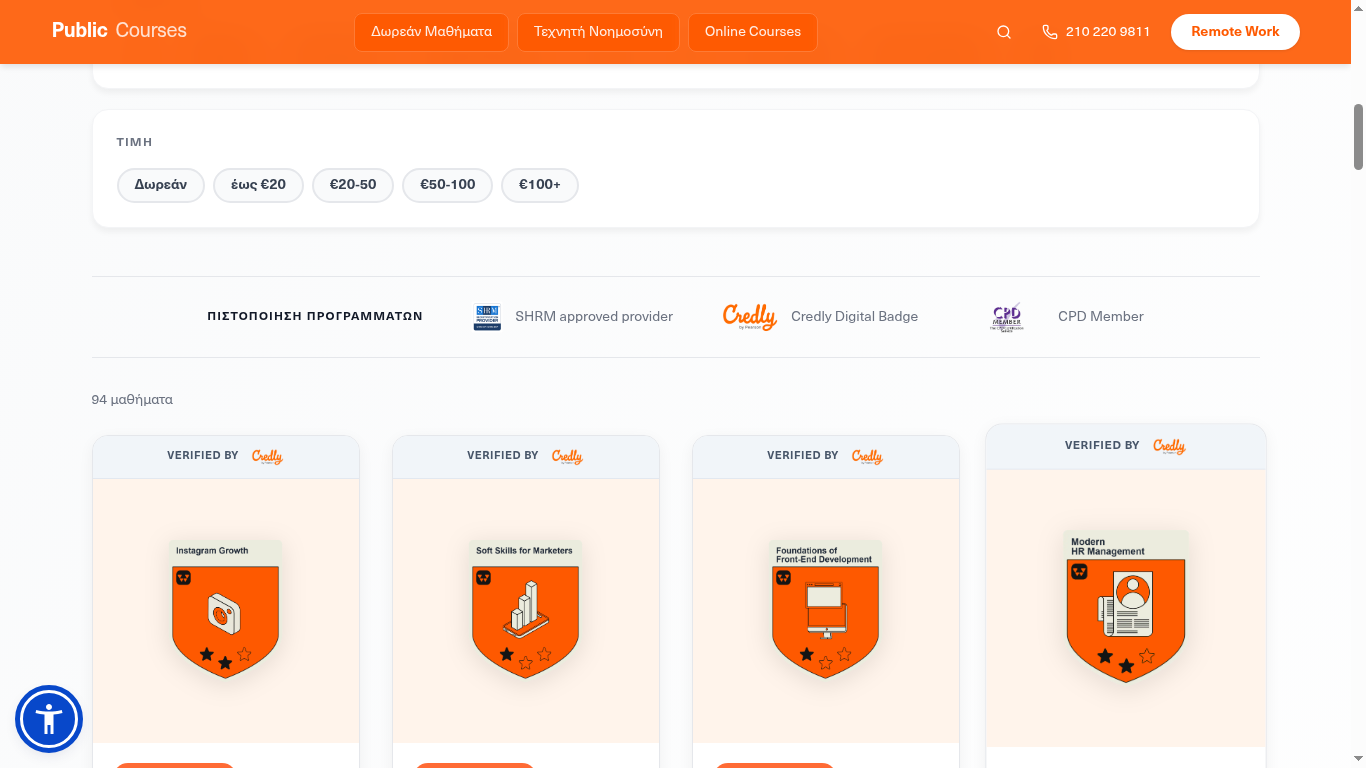Viewport: 1366px width, 768px height.
Task: Click the Remote Work button
Action: 1235,32
